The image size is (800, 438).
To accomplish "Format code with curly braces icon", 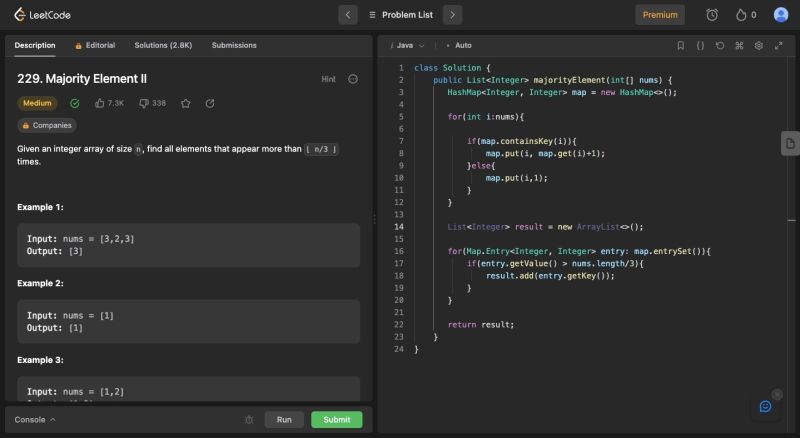I will (x=700, y=45).
